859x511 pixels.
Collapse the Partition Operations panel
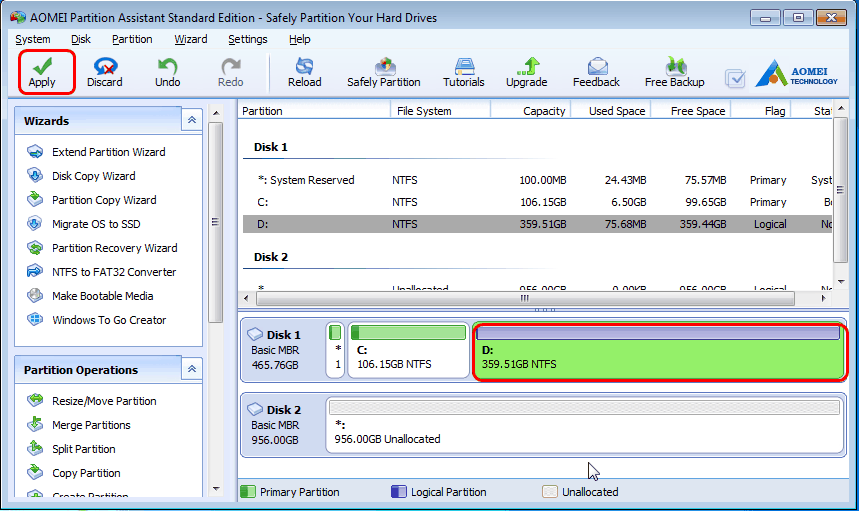click(x=192, y=369)
